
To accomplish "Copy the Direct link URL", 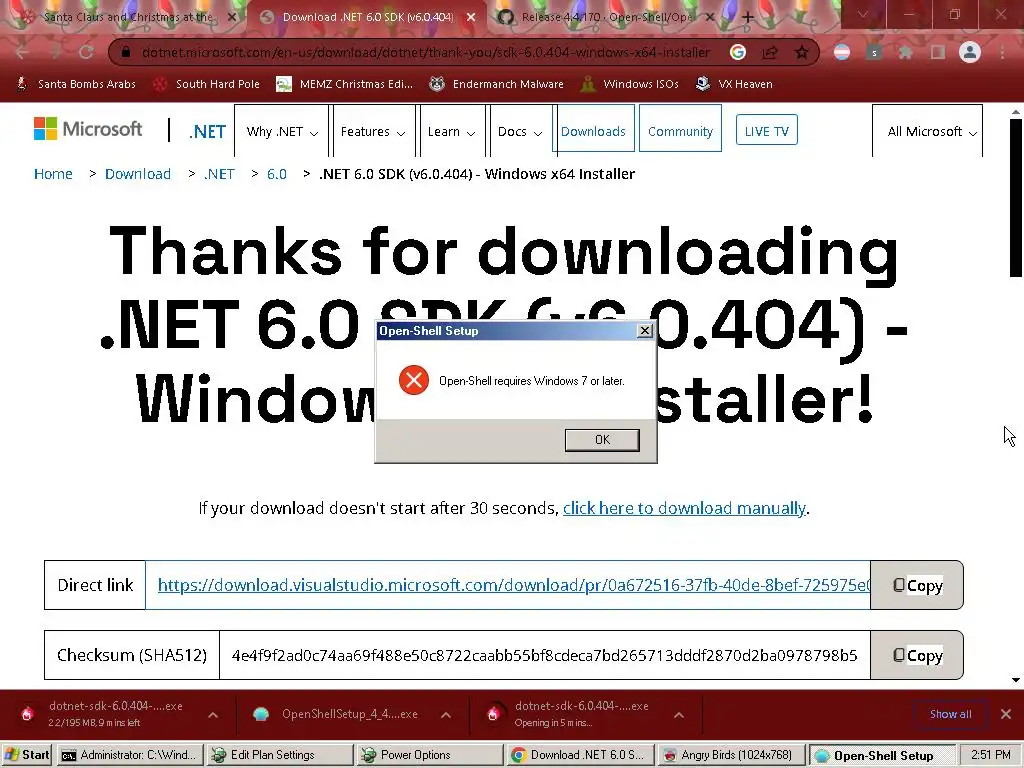I will [917, 585].
